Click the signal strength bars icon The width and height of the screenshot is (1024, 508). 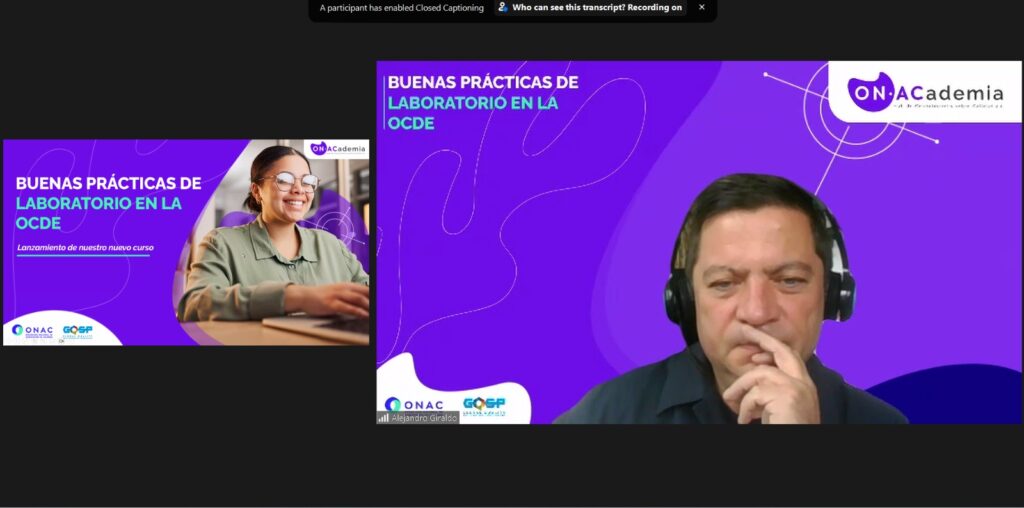pos(383,417)
